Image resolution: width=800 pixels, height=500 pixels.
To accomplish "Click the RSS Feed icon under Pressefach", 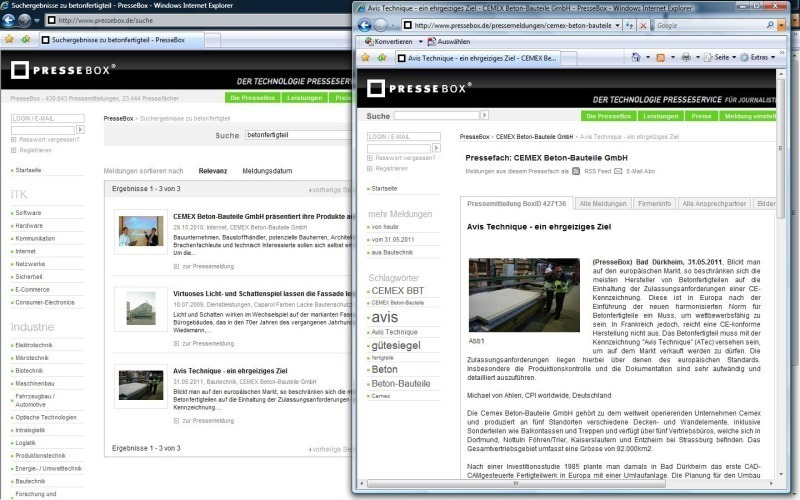I will point(576,171).
